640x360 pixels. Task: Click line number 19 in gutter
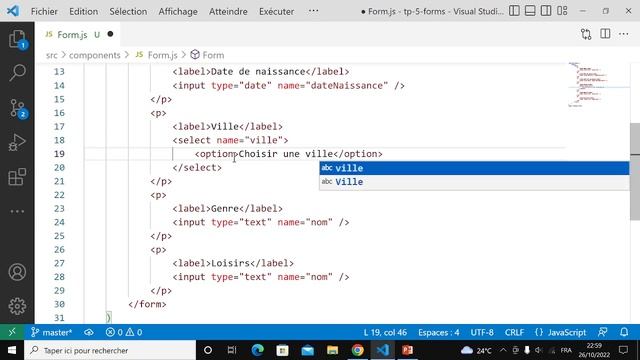pyautogui.click(x=59, y=154)
